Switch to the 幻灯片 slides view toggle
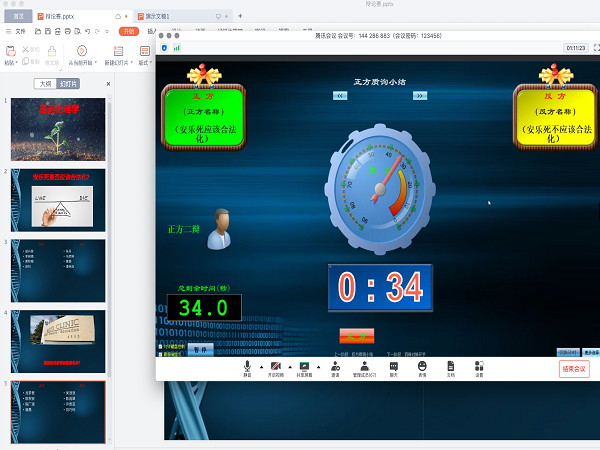 pos(68,84)
